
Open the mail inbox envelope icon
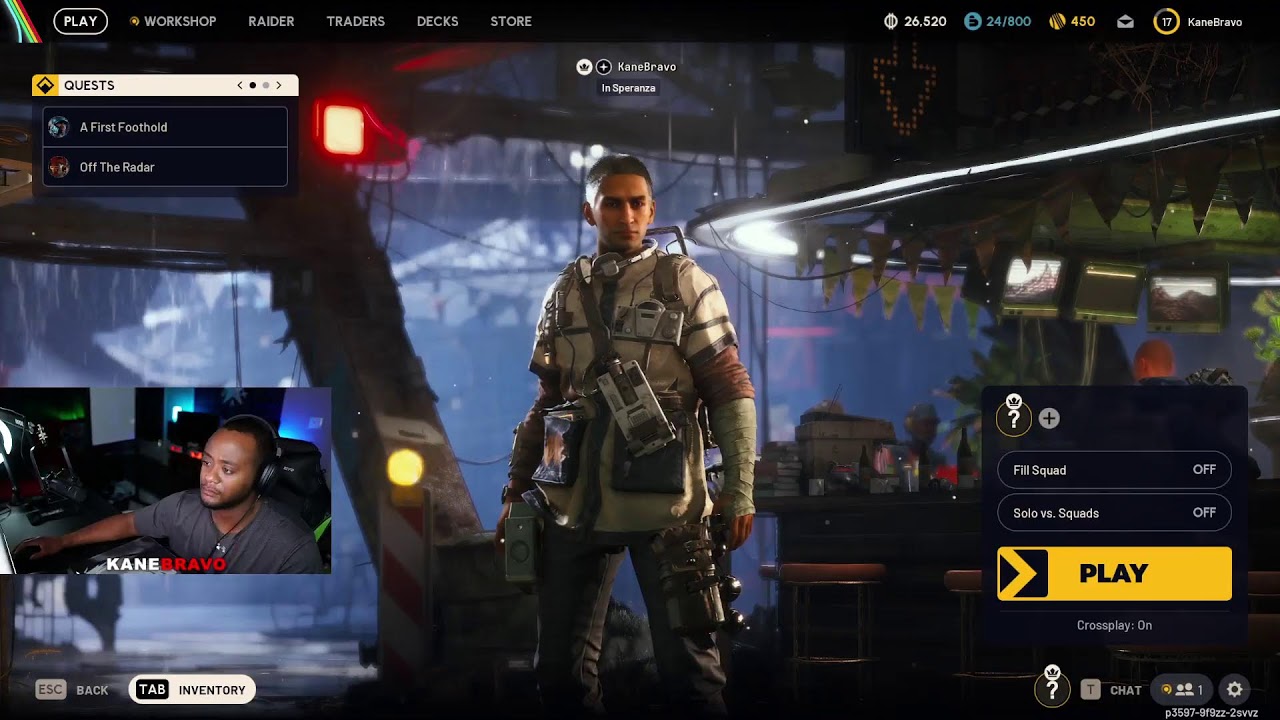[x=1125, y=21]
